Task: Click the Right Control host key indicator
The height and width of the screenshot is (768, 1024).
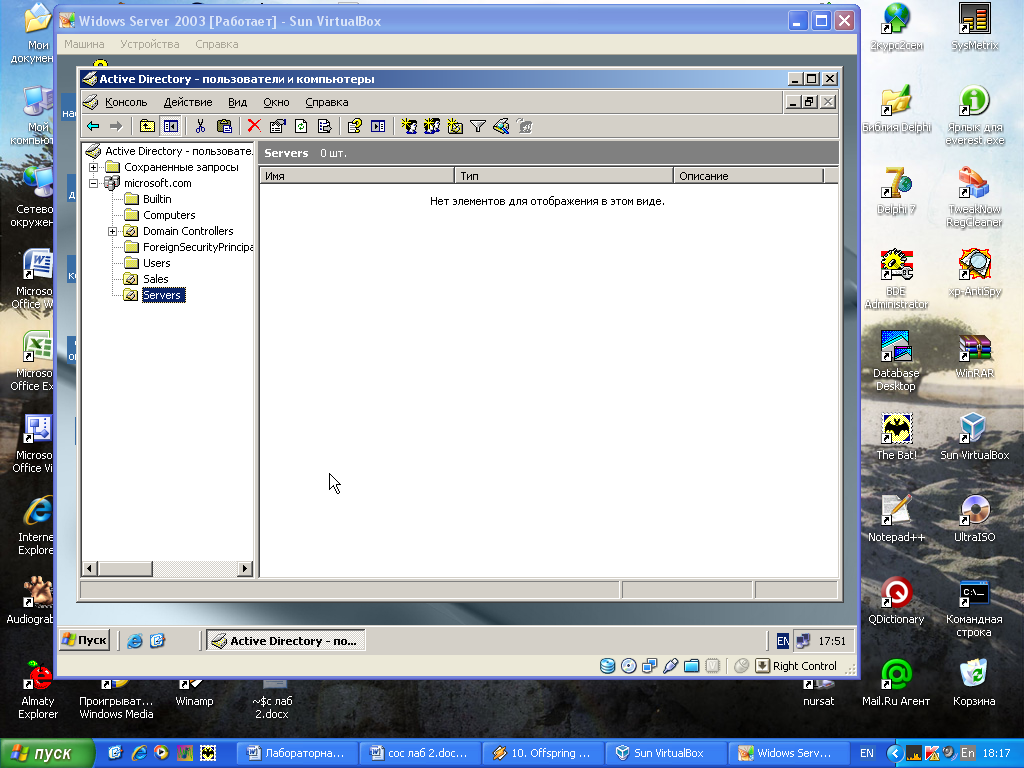Action: point(804,665)
